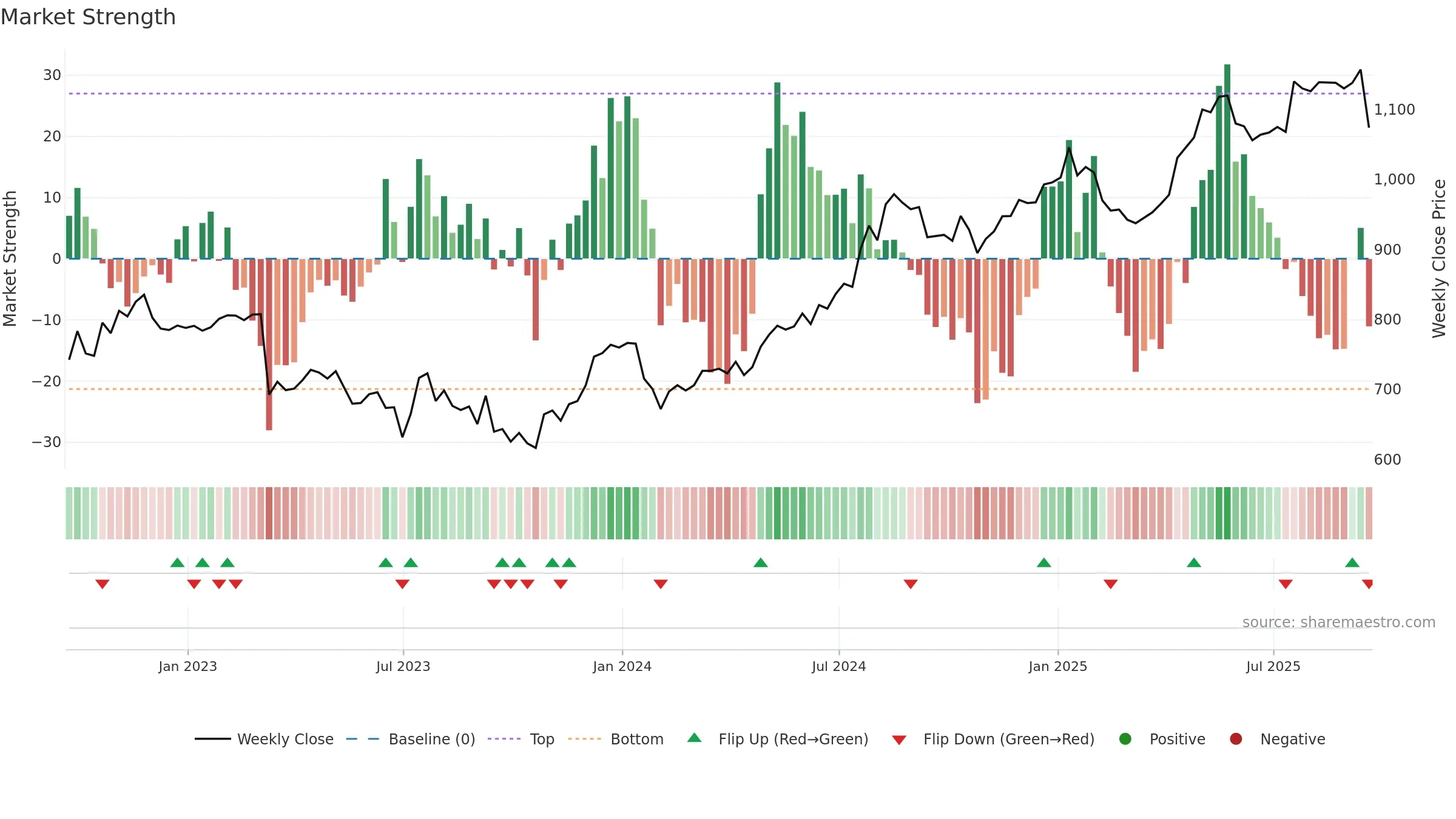
Task: Click the purple dotted Top line sample
Action: pos(504,739)
